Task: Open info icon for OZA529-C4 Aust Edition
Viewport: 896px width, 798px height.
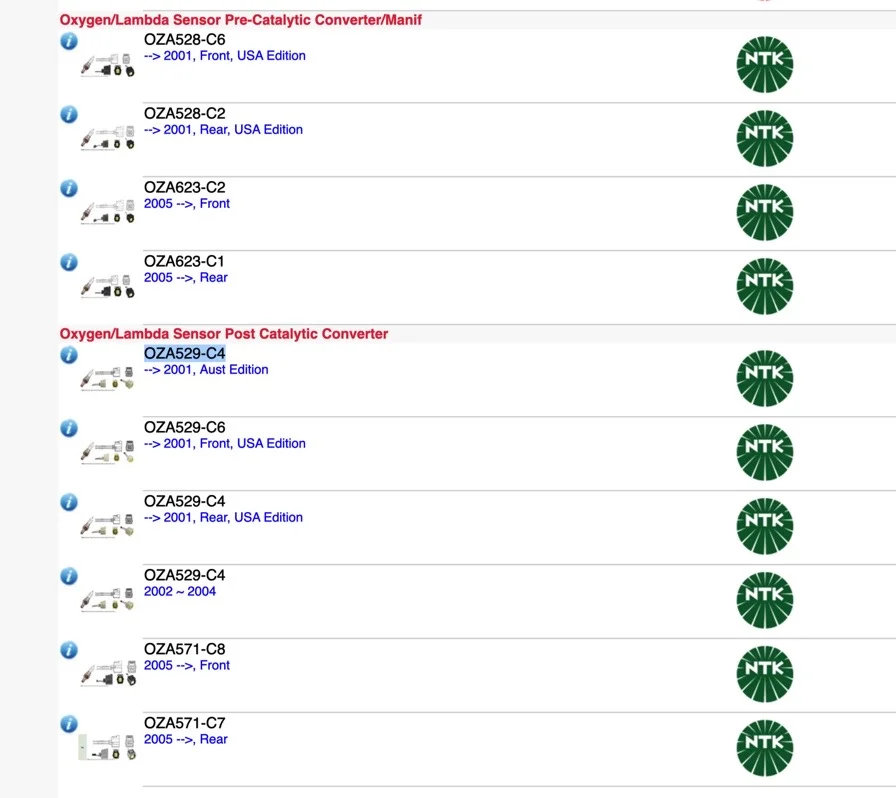Action: click(x=69, y=355)
